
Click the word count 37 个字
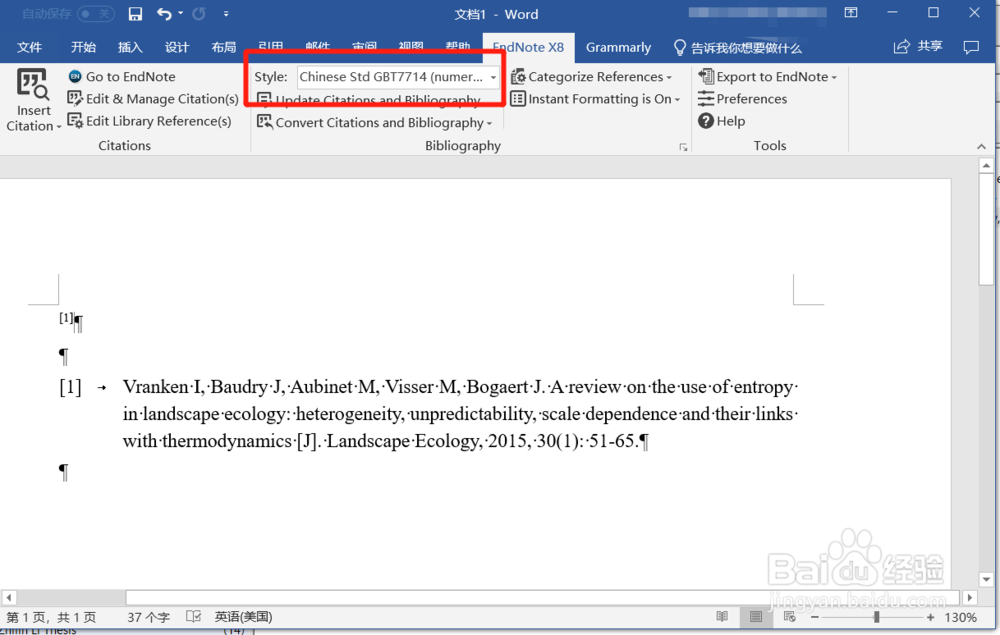click(149, 617)
